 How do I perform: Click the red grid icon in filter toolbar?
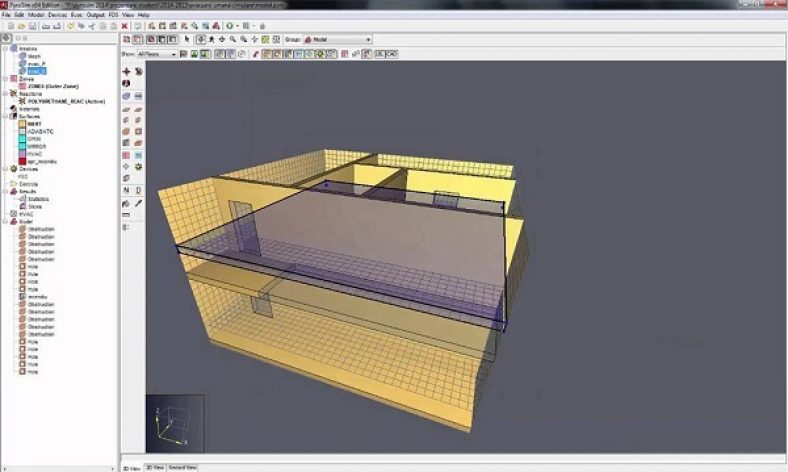[344, 54]
